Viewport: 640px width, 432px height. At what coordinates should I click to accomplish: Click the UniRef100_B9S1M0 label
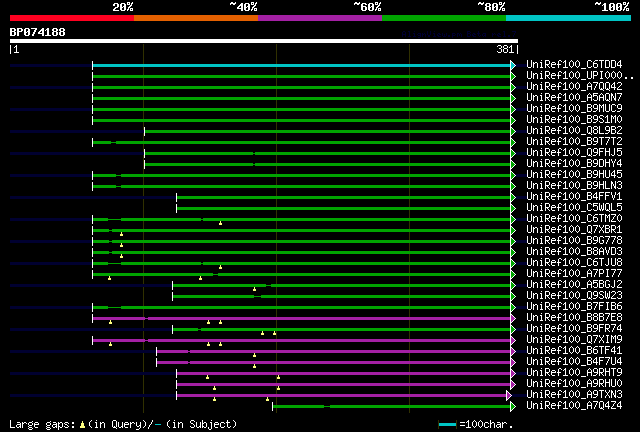(x=574, y=120)
